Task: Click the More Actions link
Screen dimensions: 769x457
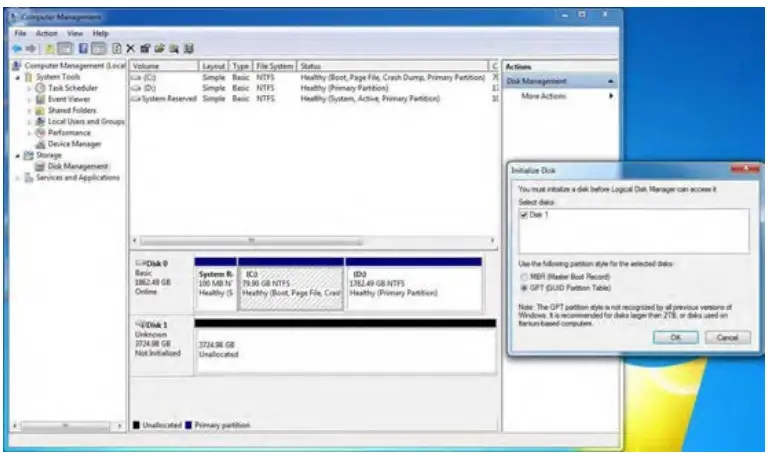Action: [543, 96]
